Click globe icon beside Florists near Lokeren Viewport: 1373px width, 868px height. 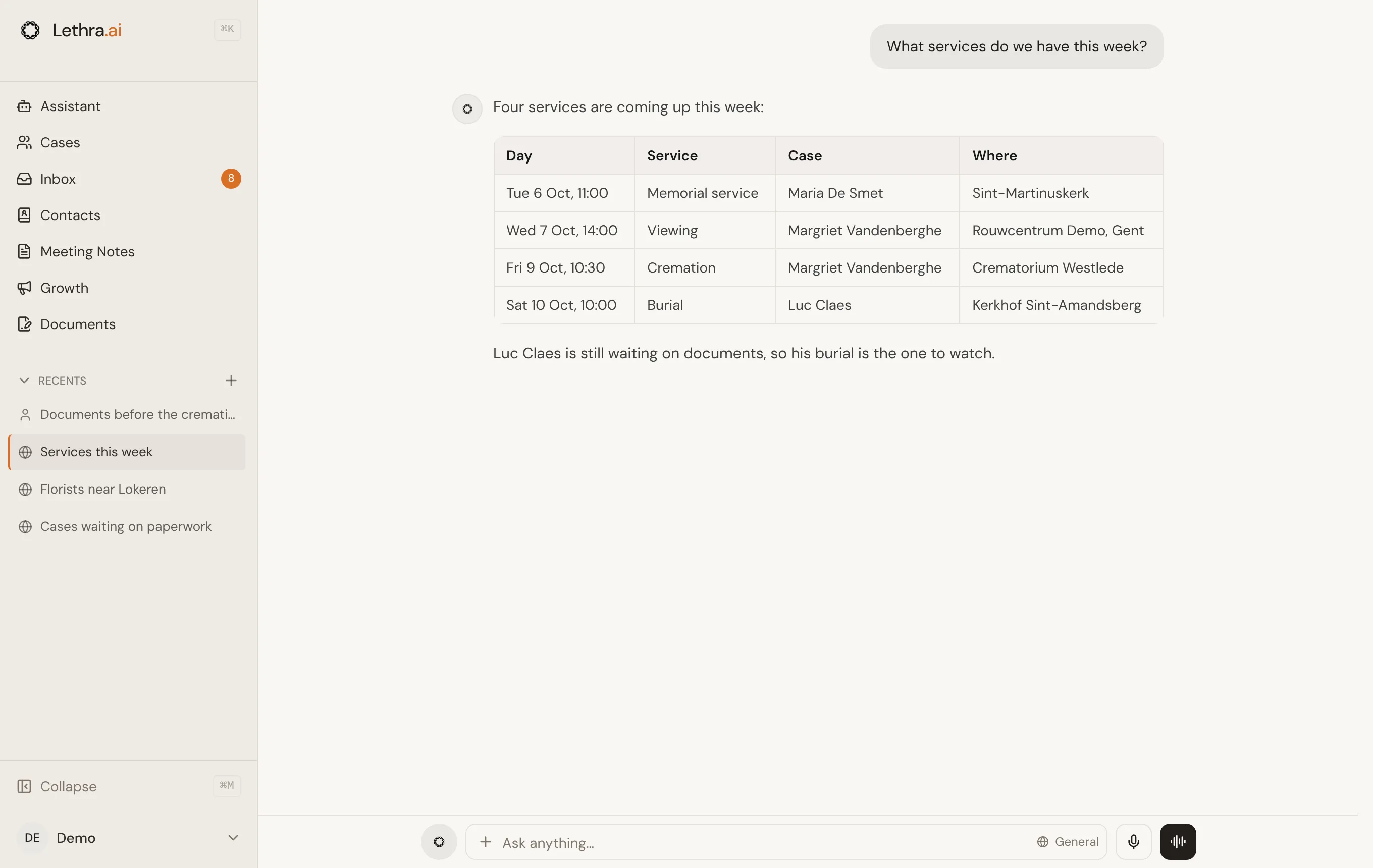[25, 489]
